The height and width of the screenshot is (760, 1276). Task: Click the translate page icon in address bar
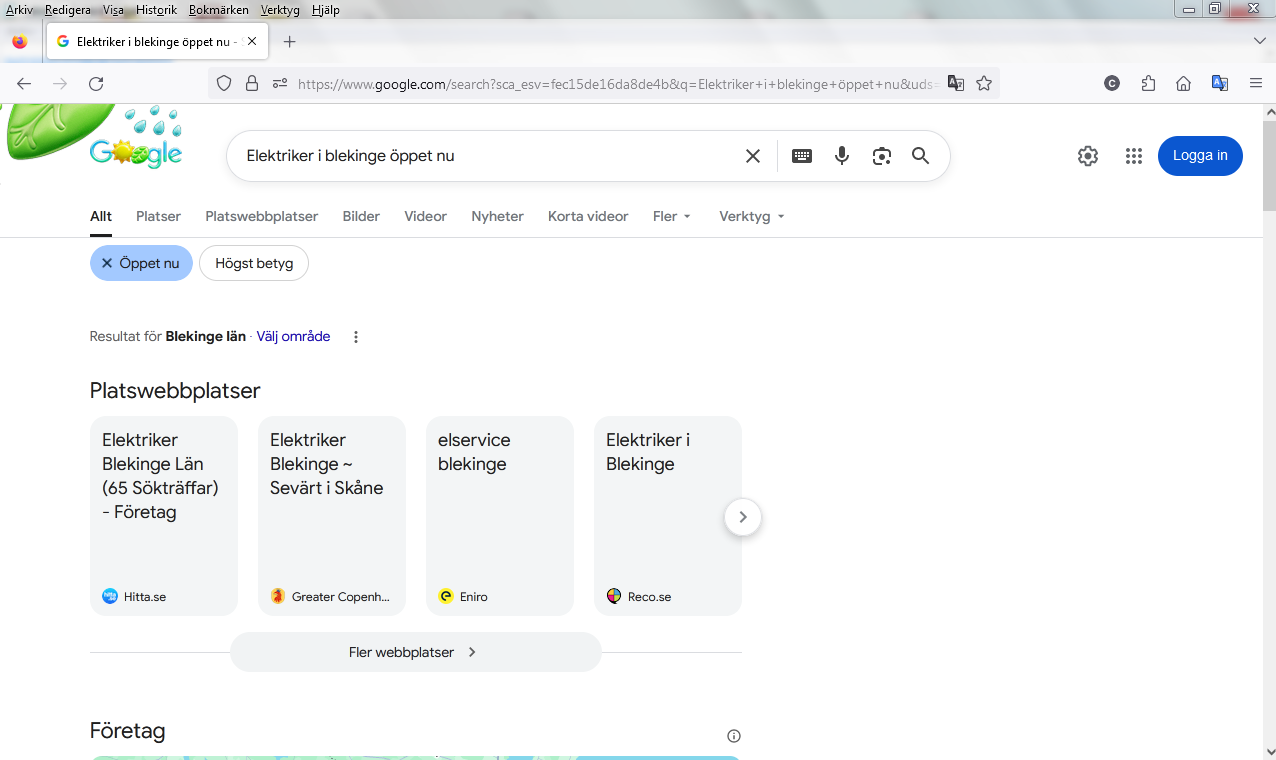[x=956, y=84]
